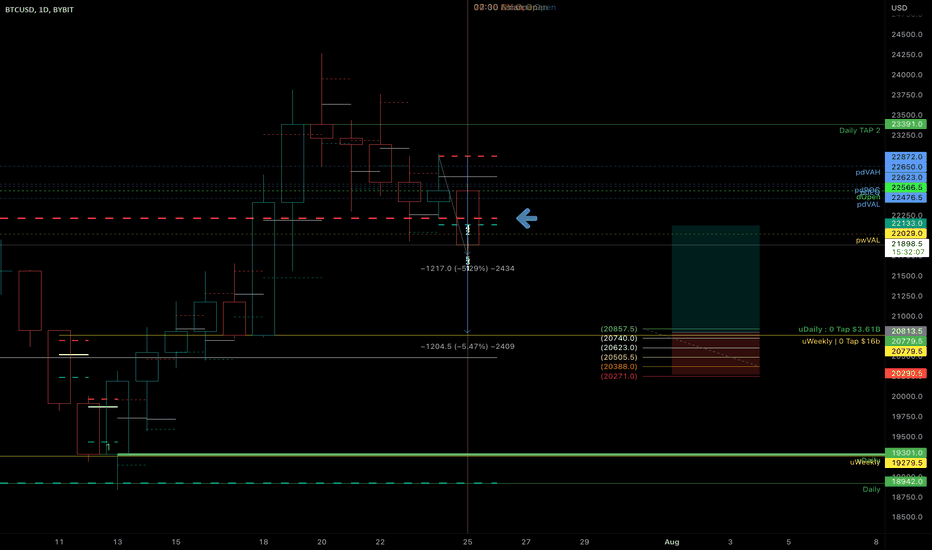932x550 pixels.
Task: Click the green 20779.5 price label
Action: point(906,341)
